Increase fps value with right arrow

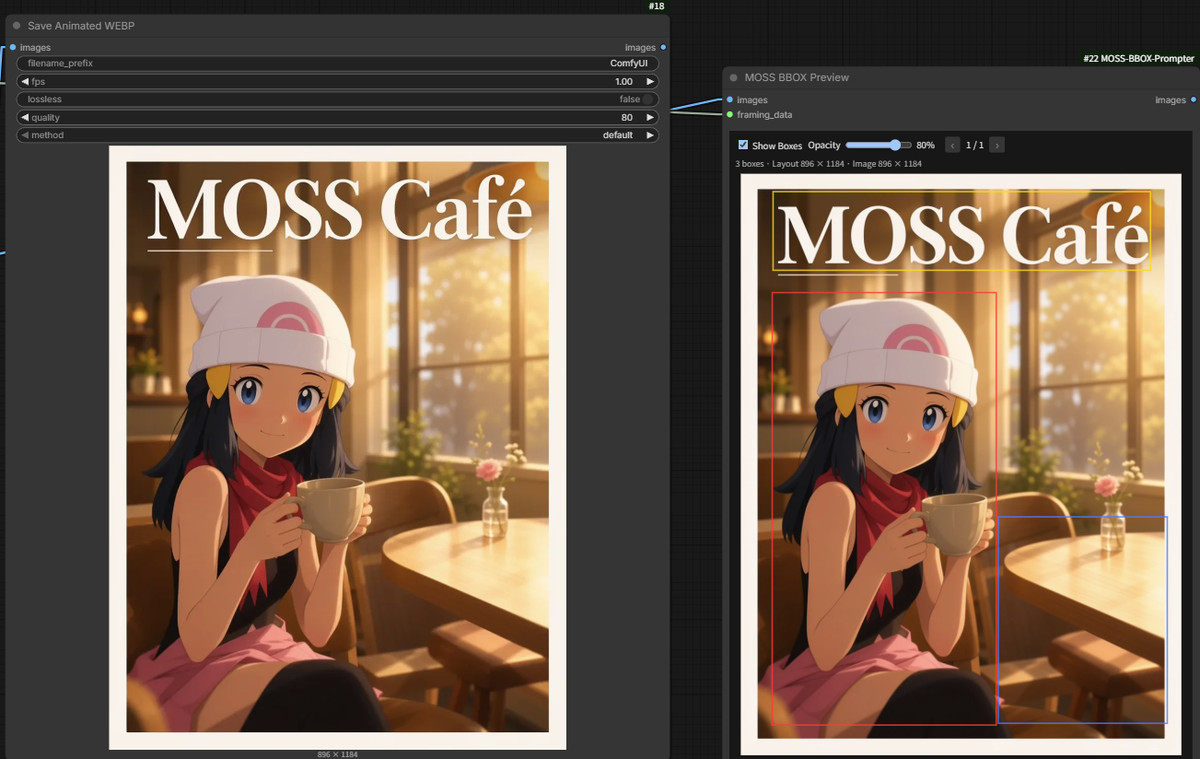[650, 81]
